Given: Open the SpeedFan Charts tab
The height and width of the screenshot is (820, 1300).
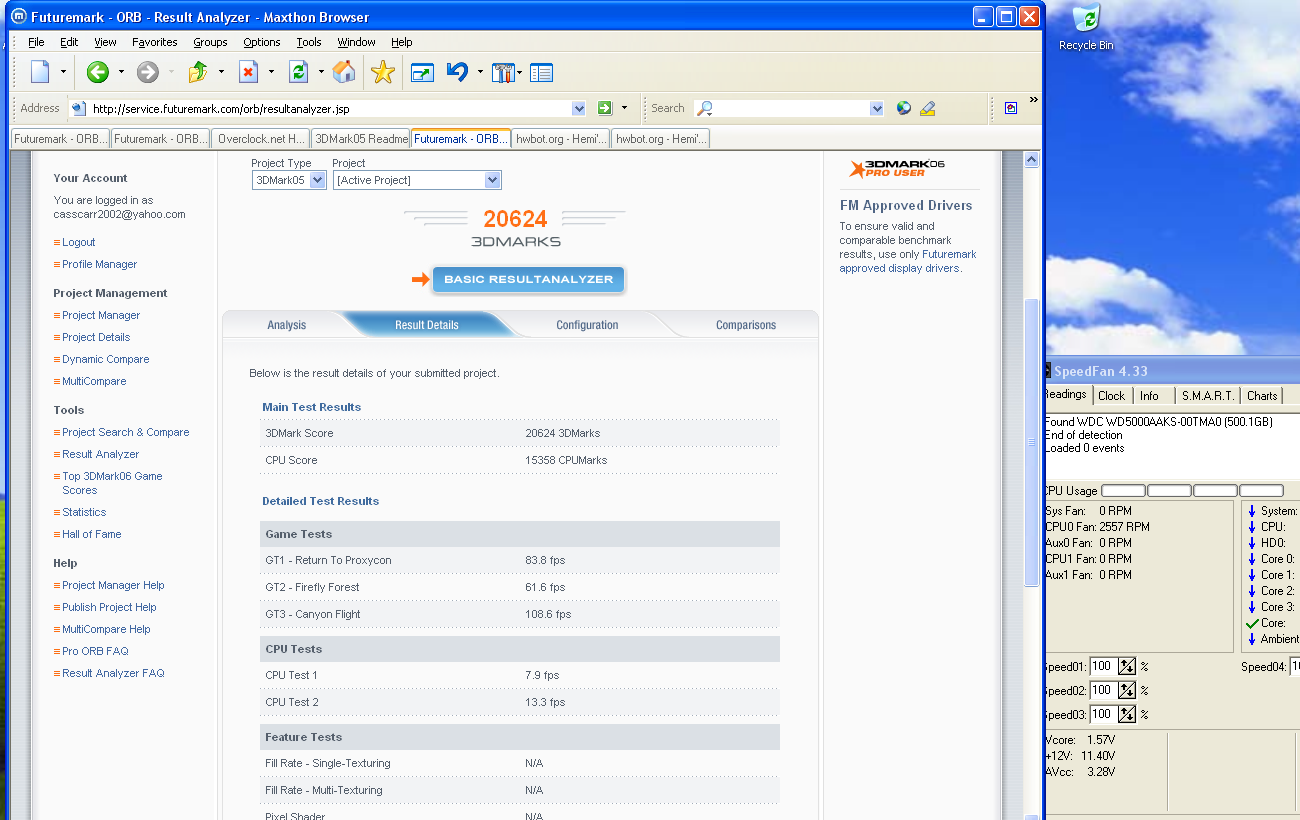Looking at the screenshot, I should coord(1262,396).
